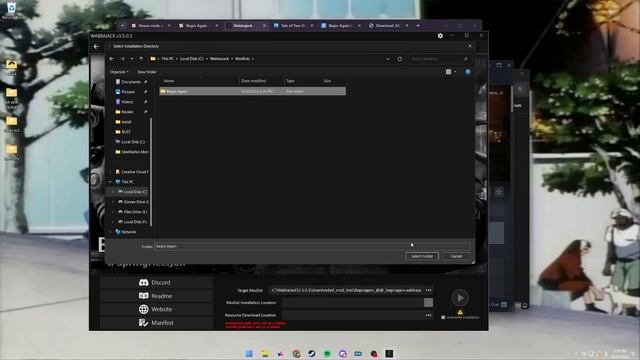This screenshot has width=640, height=360.
Task: Browse Resource Download Location with ellipsis icon
Action: point(428,315)
